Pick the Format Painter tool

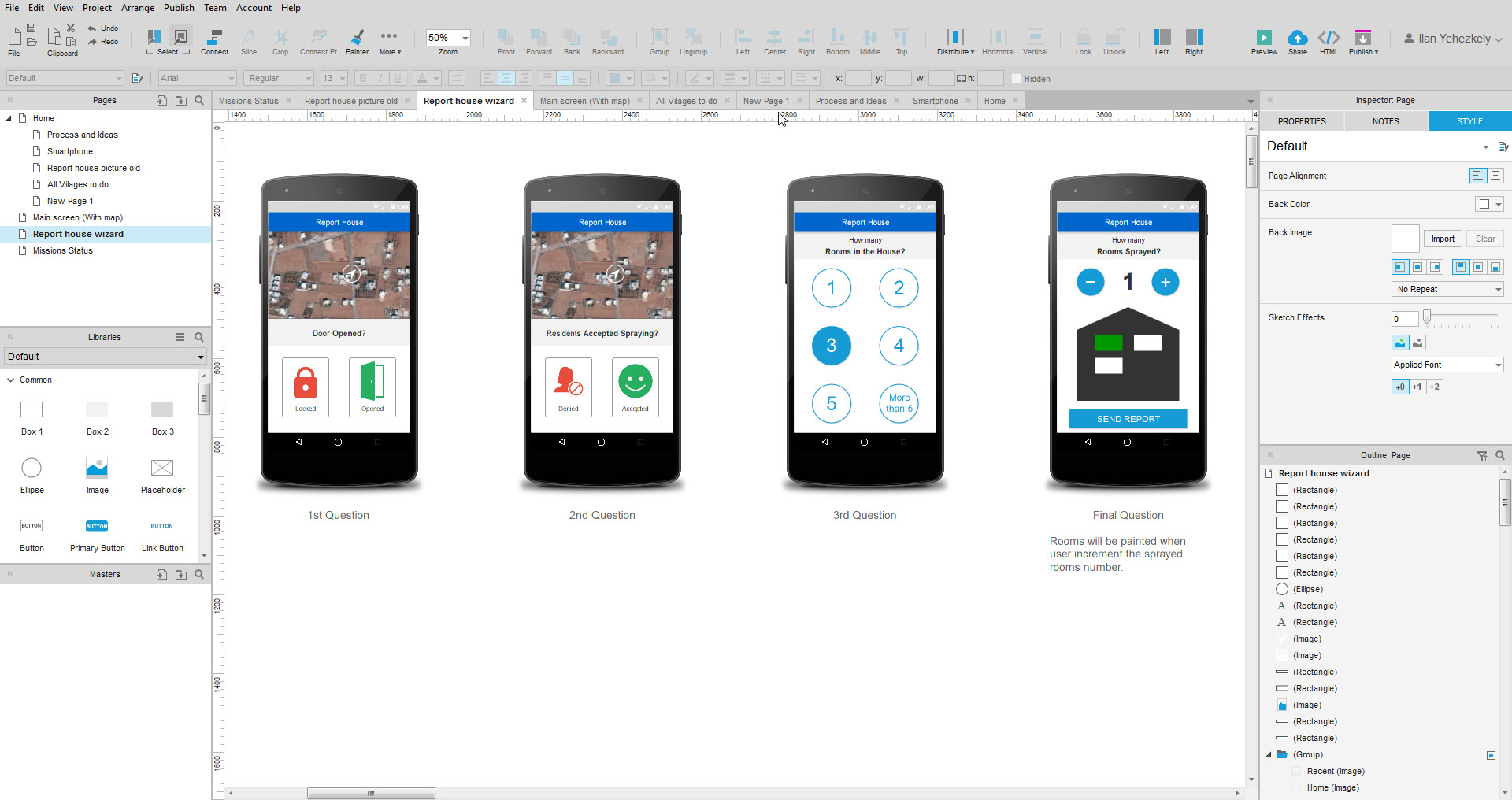pyautogui.click(x=357, y=42)
